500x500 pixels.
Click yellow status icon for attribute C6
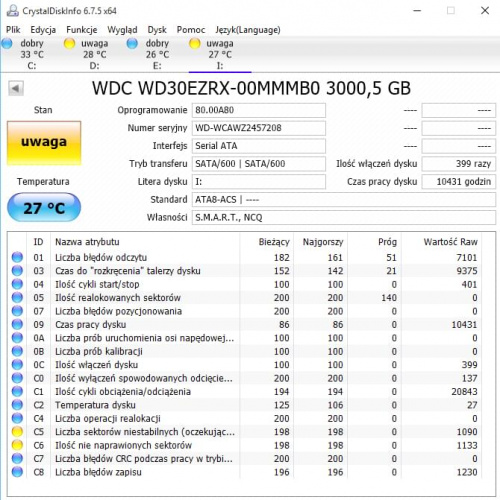click(x=17, y=445)
